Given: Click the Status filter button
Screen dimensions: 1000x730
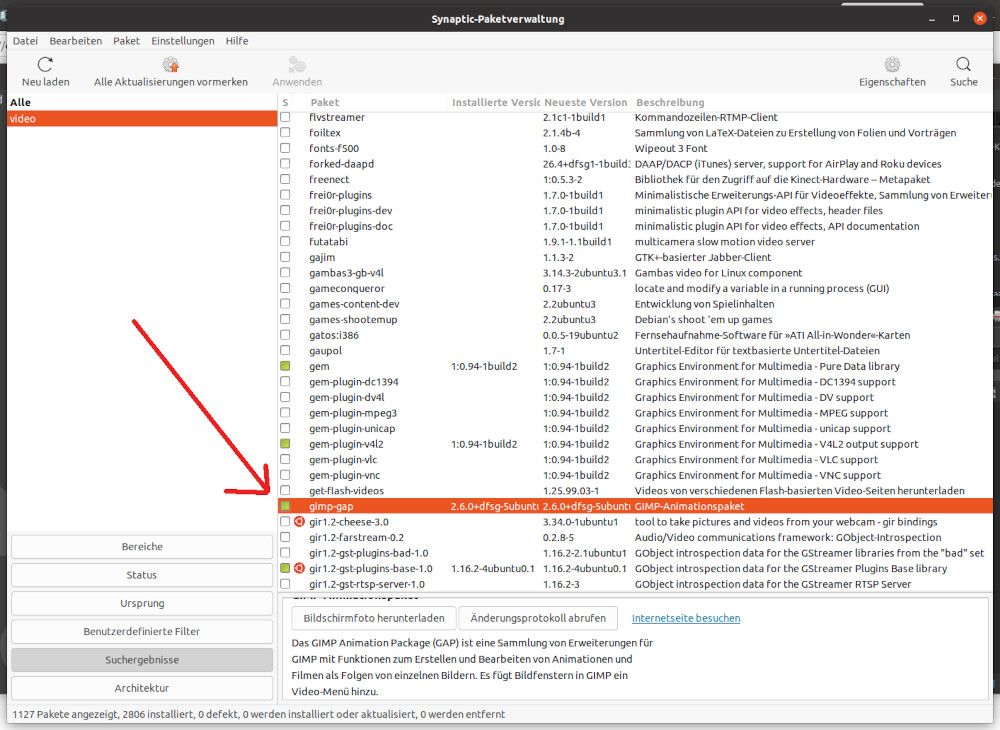Looking at the screenshot, I should 142,575.
